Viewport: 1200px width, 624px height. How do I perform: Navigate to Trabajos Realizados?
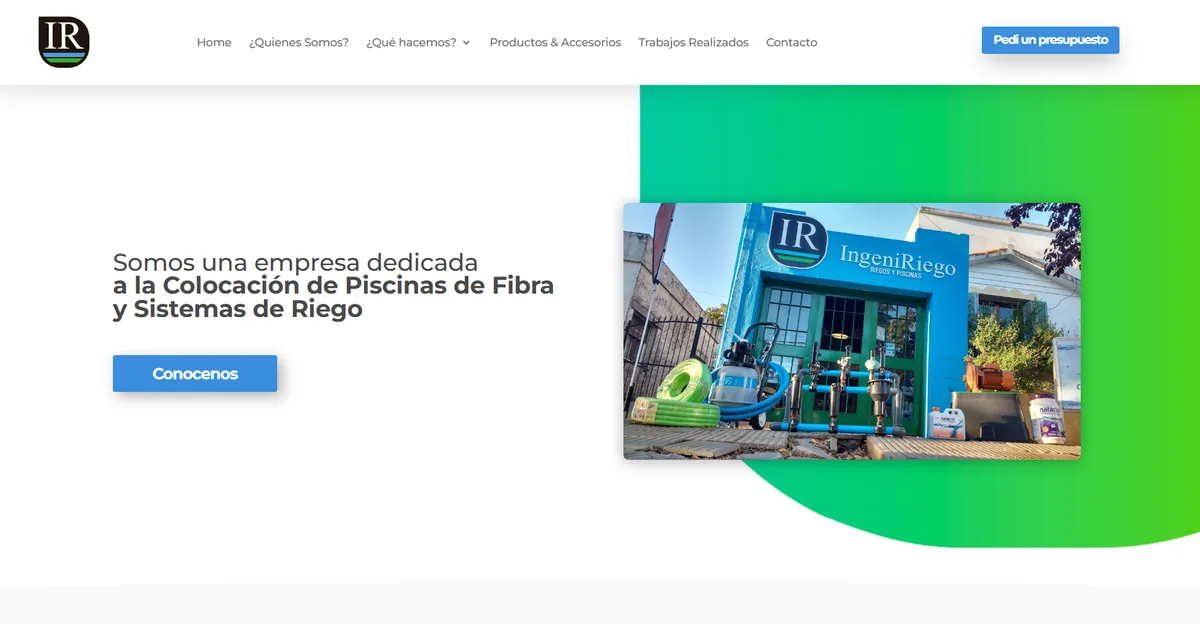693,42
